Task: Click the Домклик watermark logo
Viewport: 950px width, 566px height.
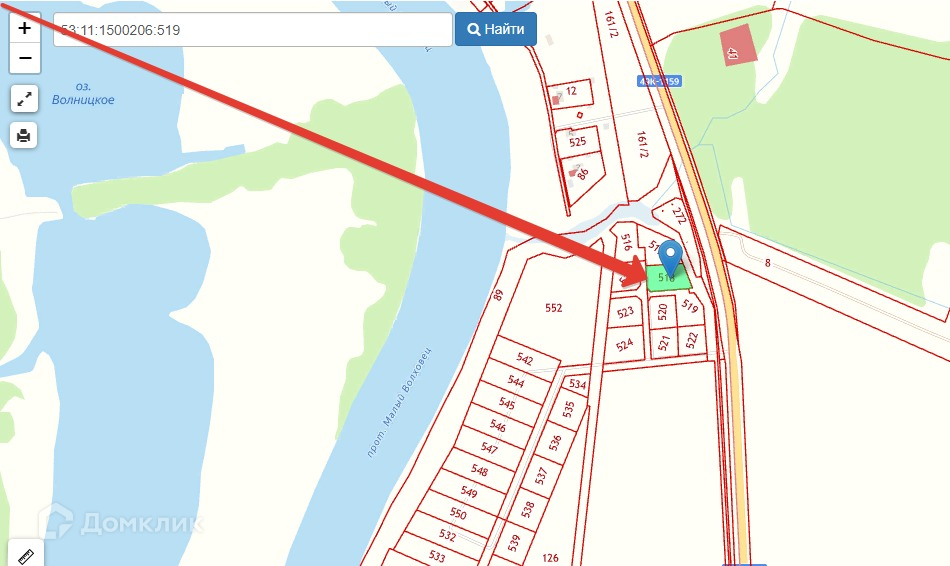Action: point(120,522)
